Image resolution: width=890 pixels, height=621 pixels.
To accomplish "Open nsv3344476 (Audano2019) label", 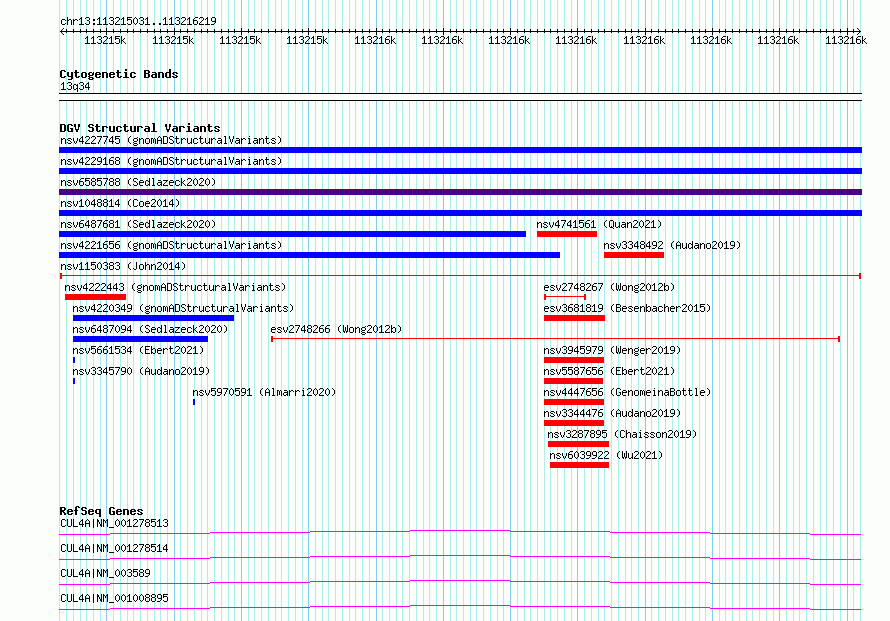I will click(x=612, y=413).
